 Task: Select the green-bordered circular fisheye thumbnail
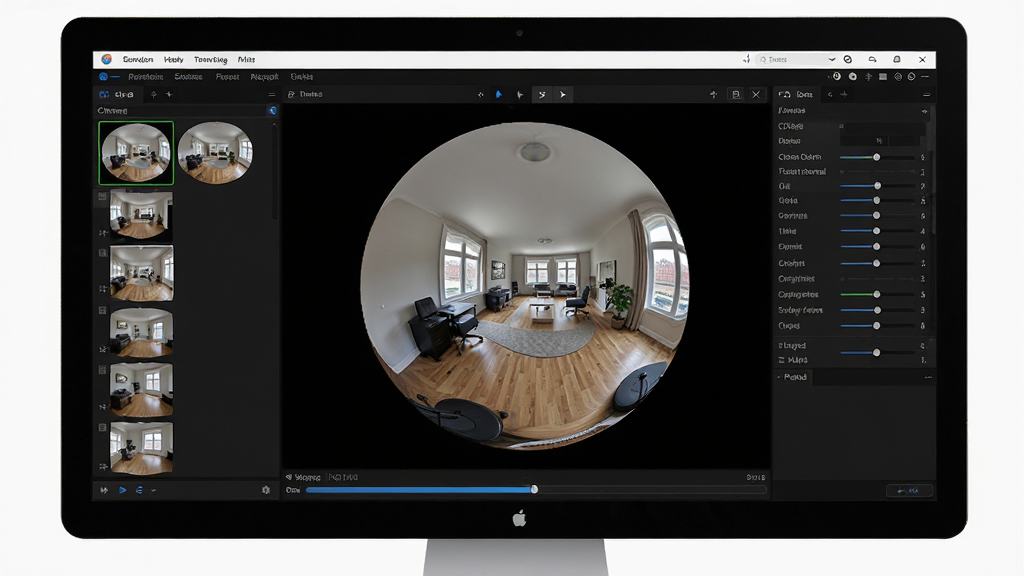point(136,153)
